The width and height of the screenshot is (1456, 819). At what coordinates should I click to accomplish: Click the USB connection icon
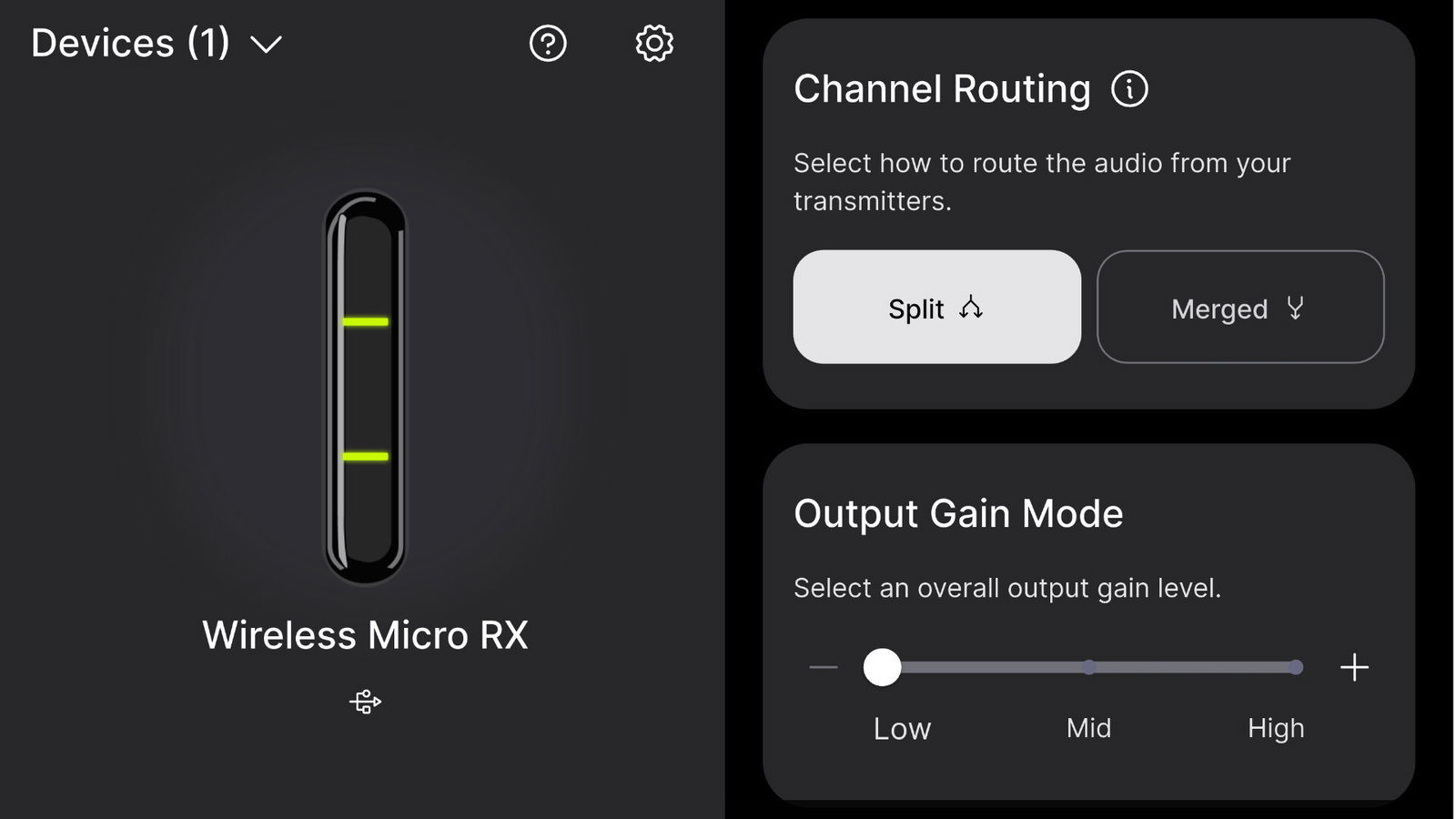click(366, 702)
